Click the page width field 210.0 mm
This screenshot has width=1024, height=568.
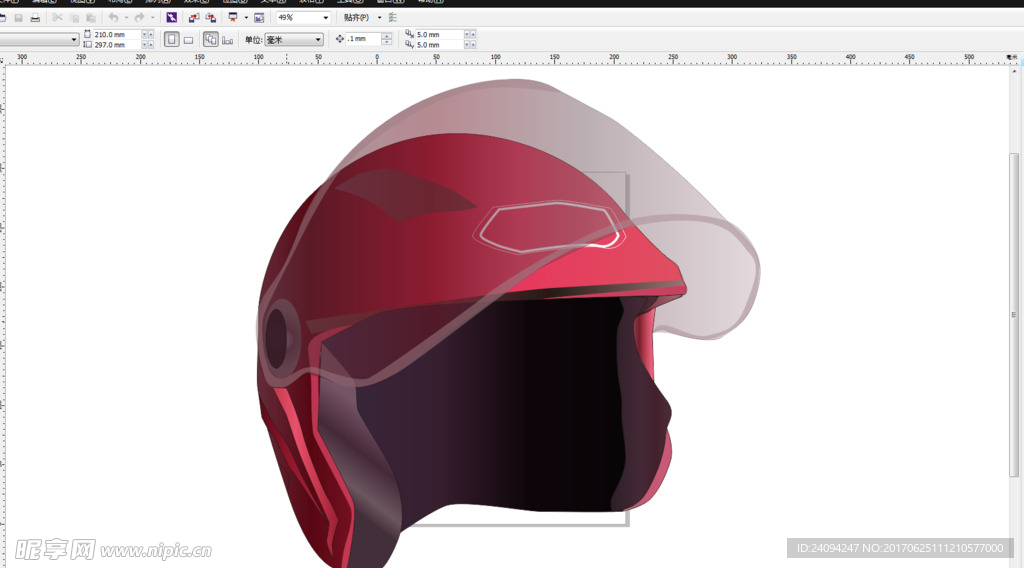116,34
